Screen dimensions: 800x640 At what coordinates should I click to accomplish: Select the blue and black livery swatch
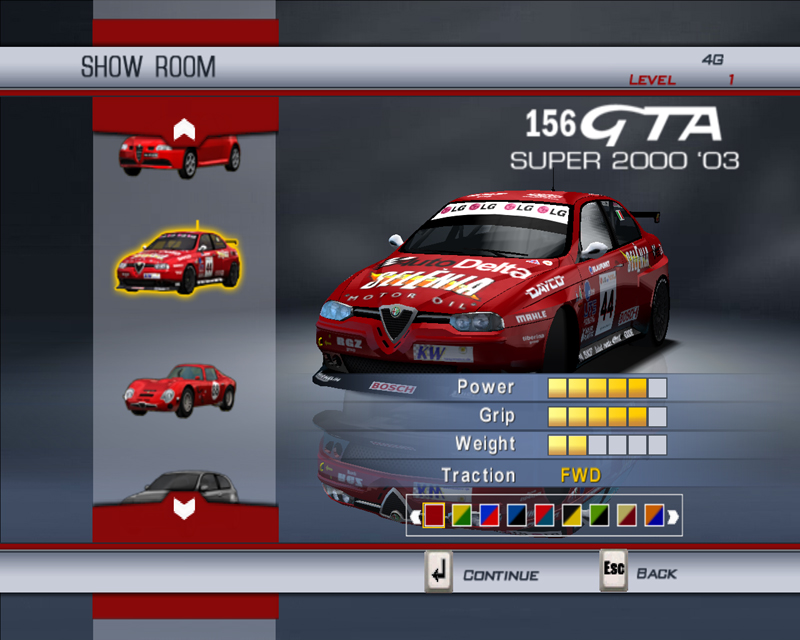point(517,515)
